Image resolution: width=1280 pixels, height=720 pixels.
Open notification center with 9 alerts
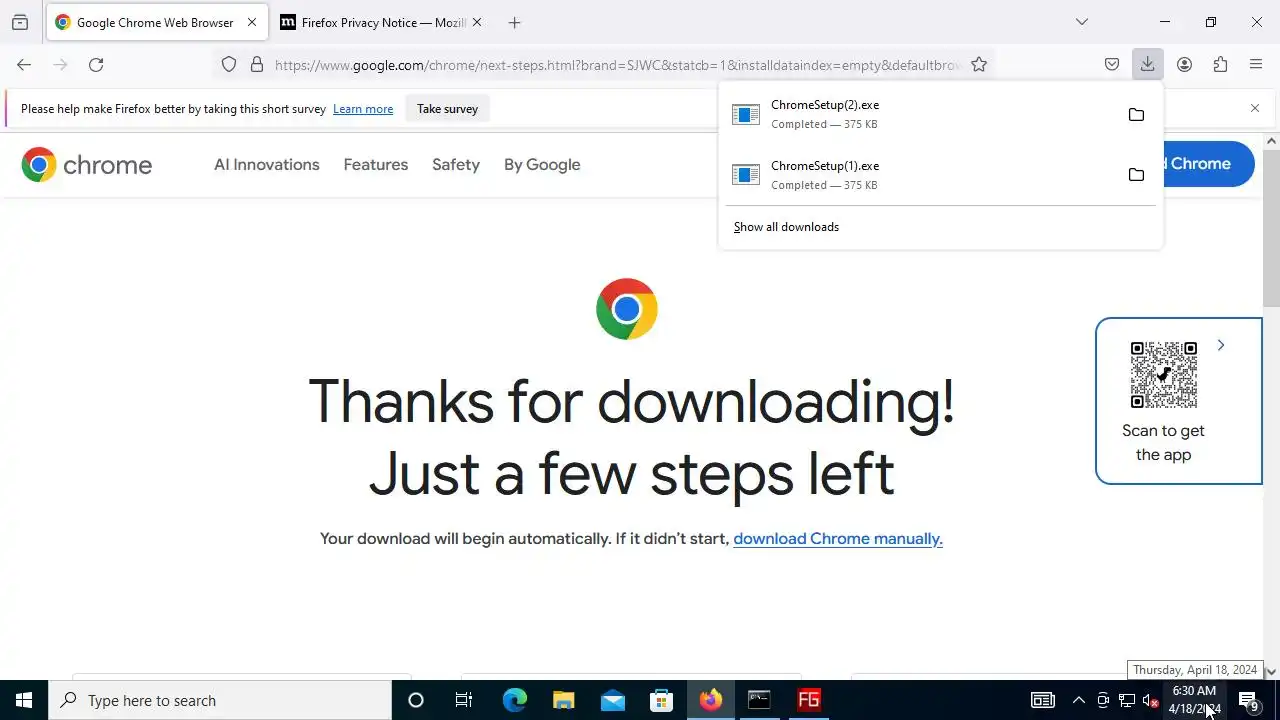coord(1249,700)
